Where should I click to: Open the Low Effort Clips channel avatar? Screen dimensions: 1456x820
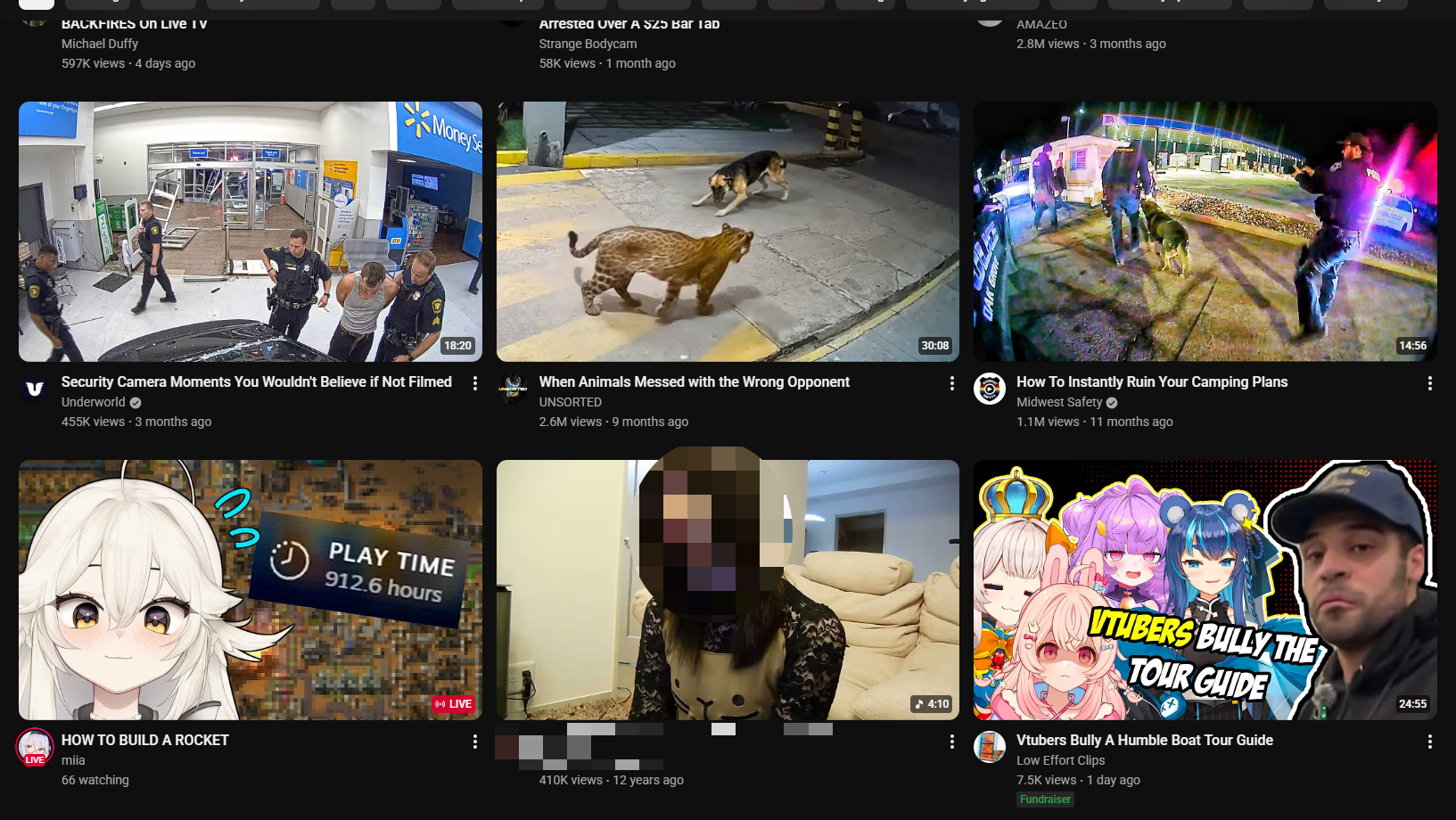pyautogui.click(x=990, y=748)
